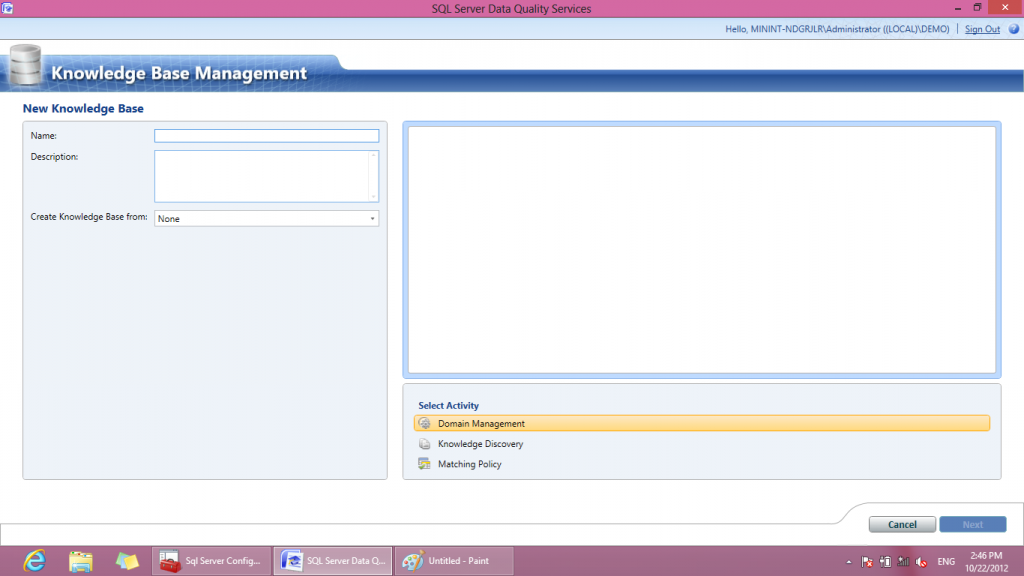Image resolution: width=1024 pixels, height=576 pixels.
Task: Click the Action Center flag tray icon
Action: [x=867, y=562]
